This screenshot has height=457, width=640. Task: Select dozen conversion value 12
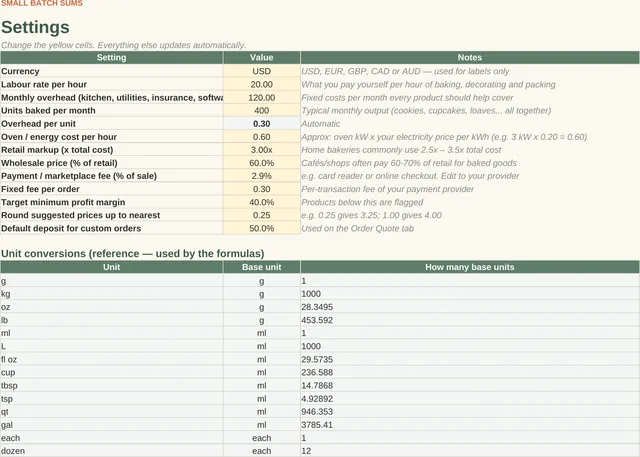pos(470,450)
